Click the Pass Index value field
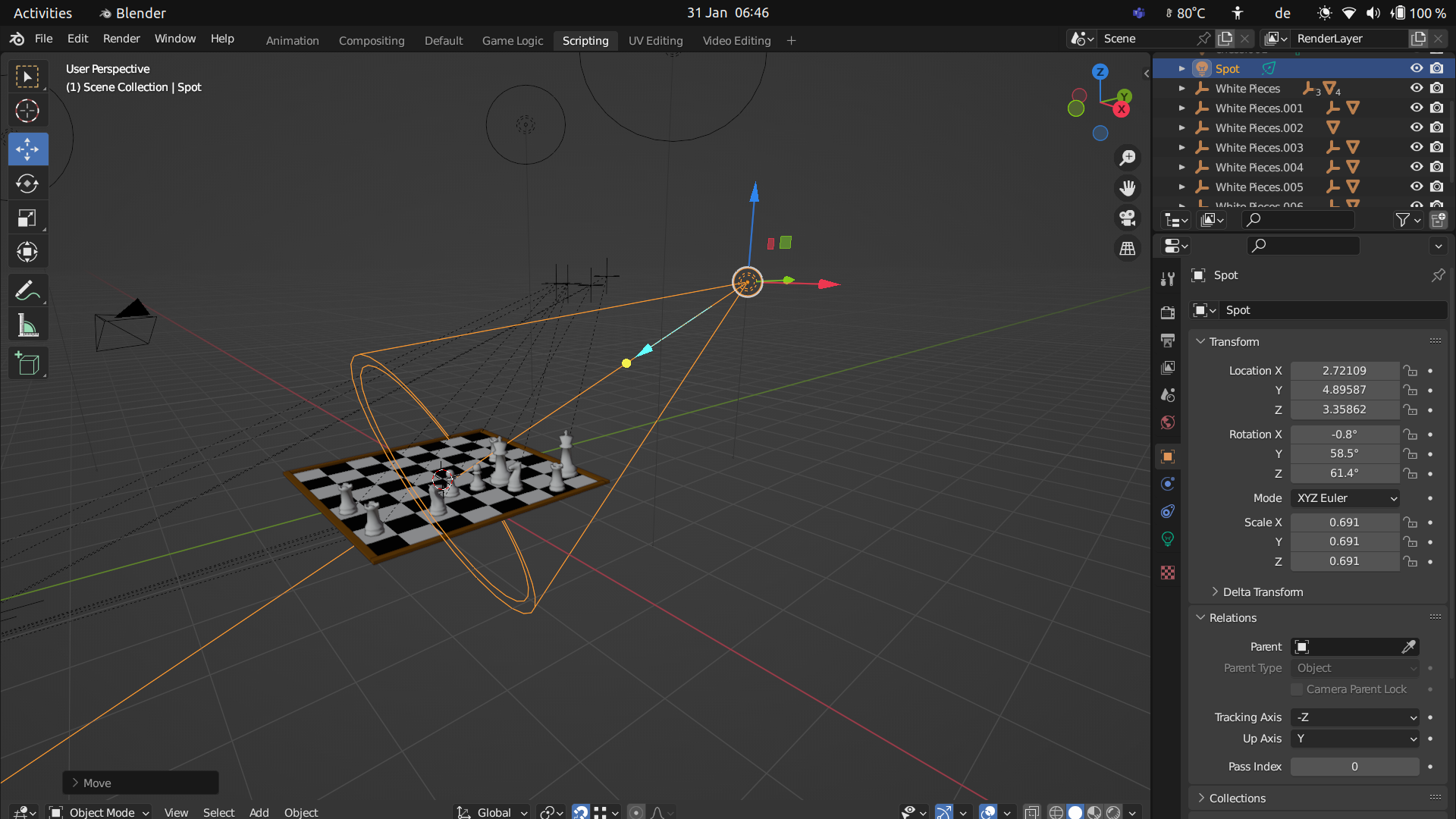Image resolution: width=1456 pixels, height=819 pixels. tap(1354, 767)
